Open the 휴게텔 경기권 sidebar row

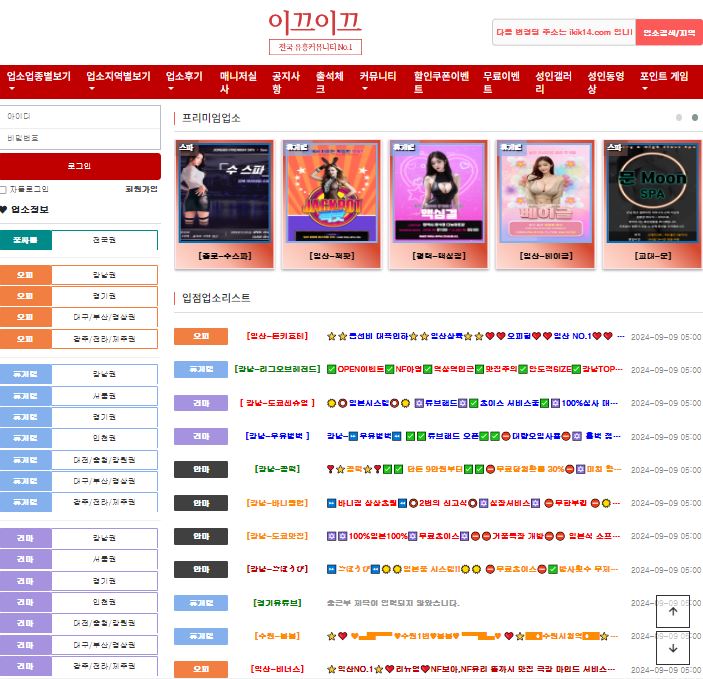pos(79,417)
